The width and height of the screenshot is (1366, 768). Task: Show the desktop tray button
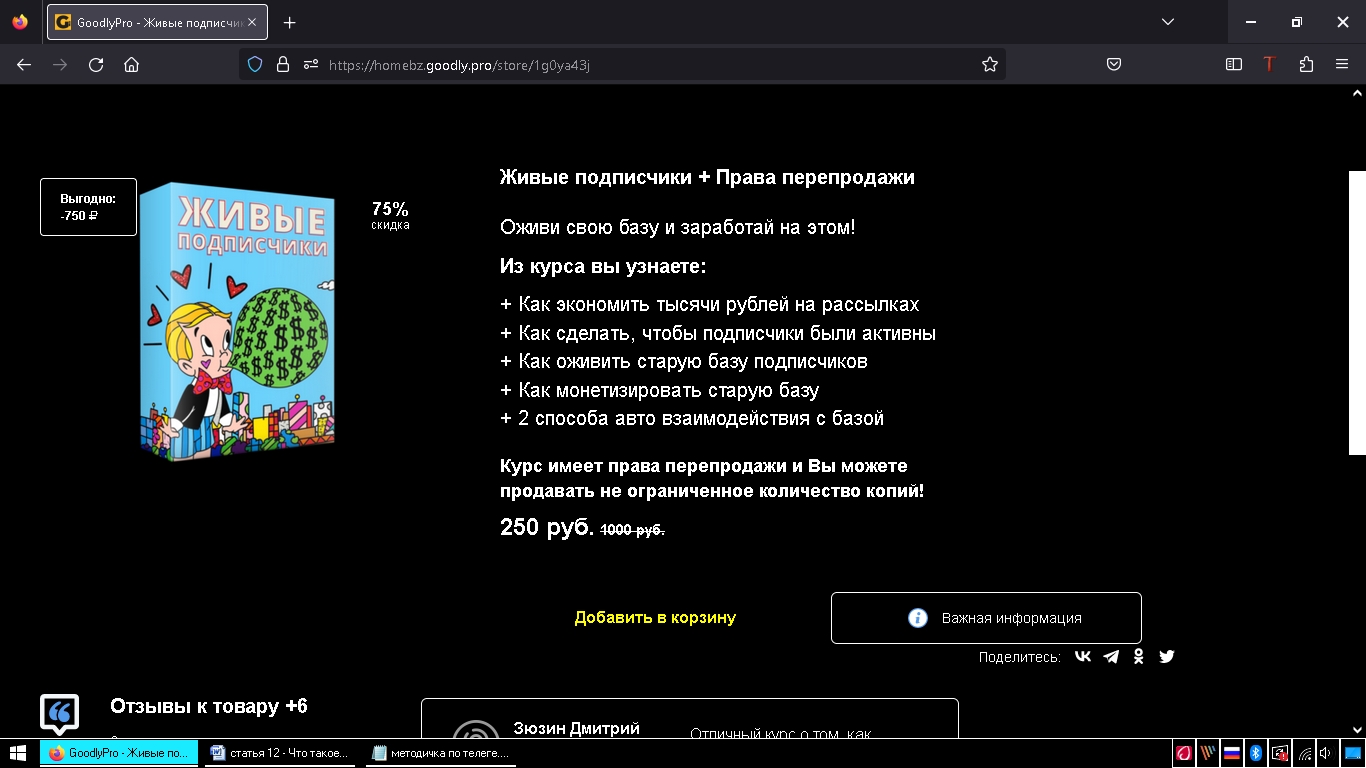(x=1351, y=753)
